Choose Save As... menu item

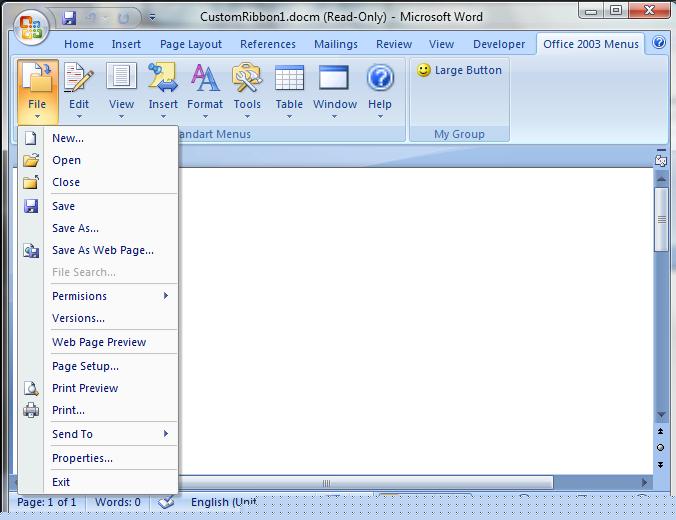click(98, 228)
